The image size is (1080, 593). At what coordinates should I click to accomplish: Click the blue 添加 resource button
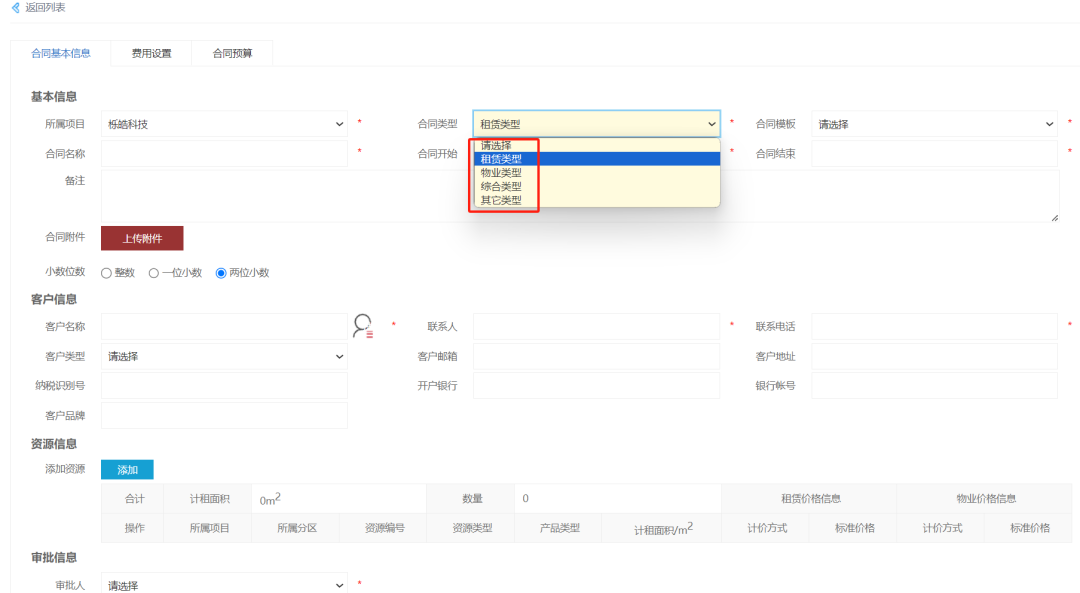pyautogui.click(x=127, y=470)
